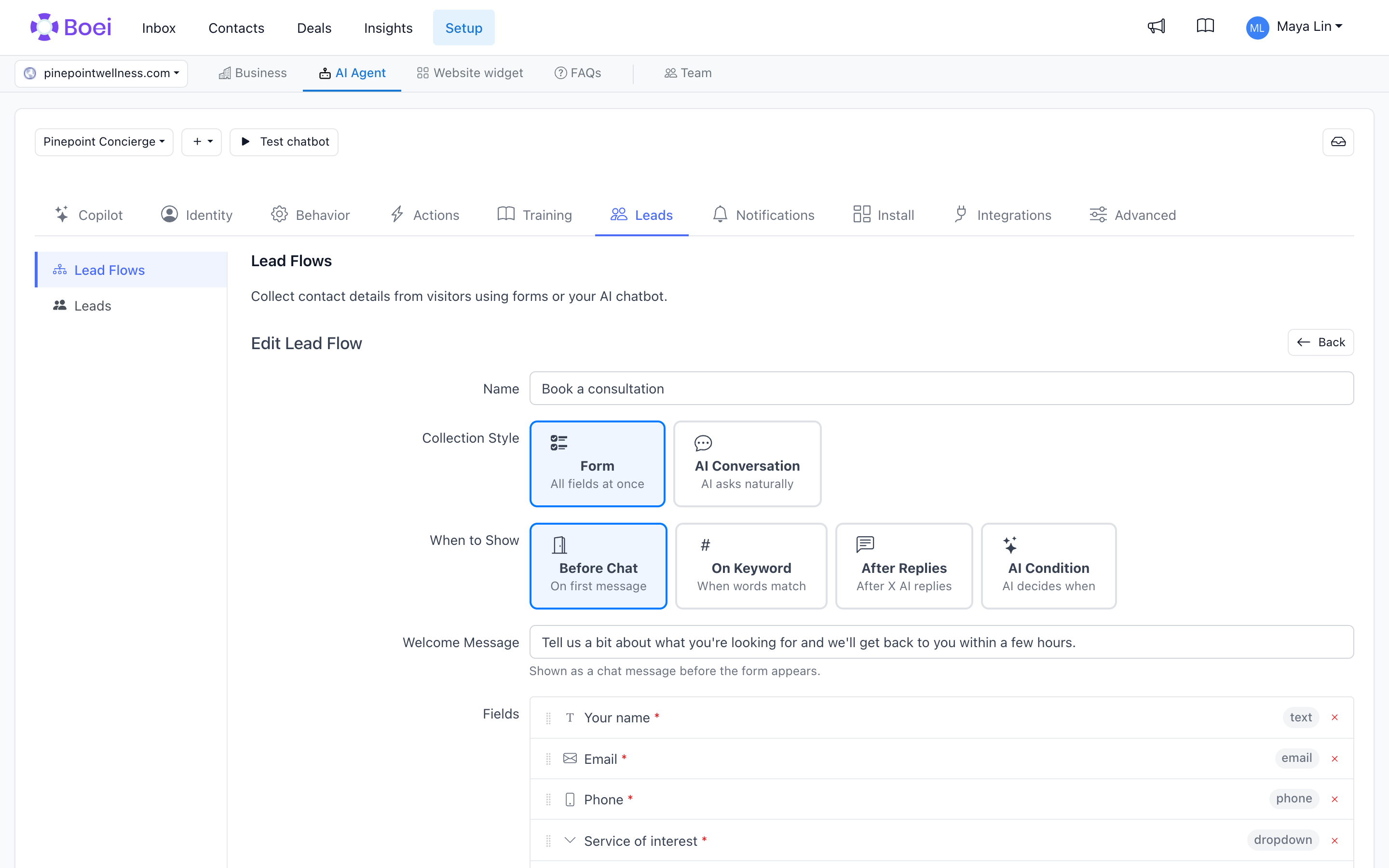Switch to the Behavior tab
1389x868 pixels.
[311, 215]
